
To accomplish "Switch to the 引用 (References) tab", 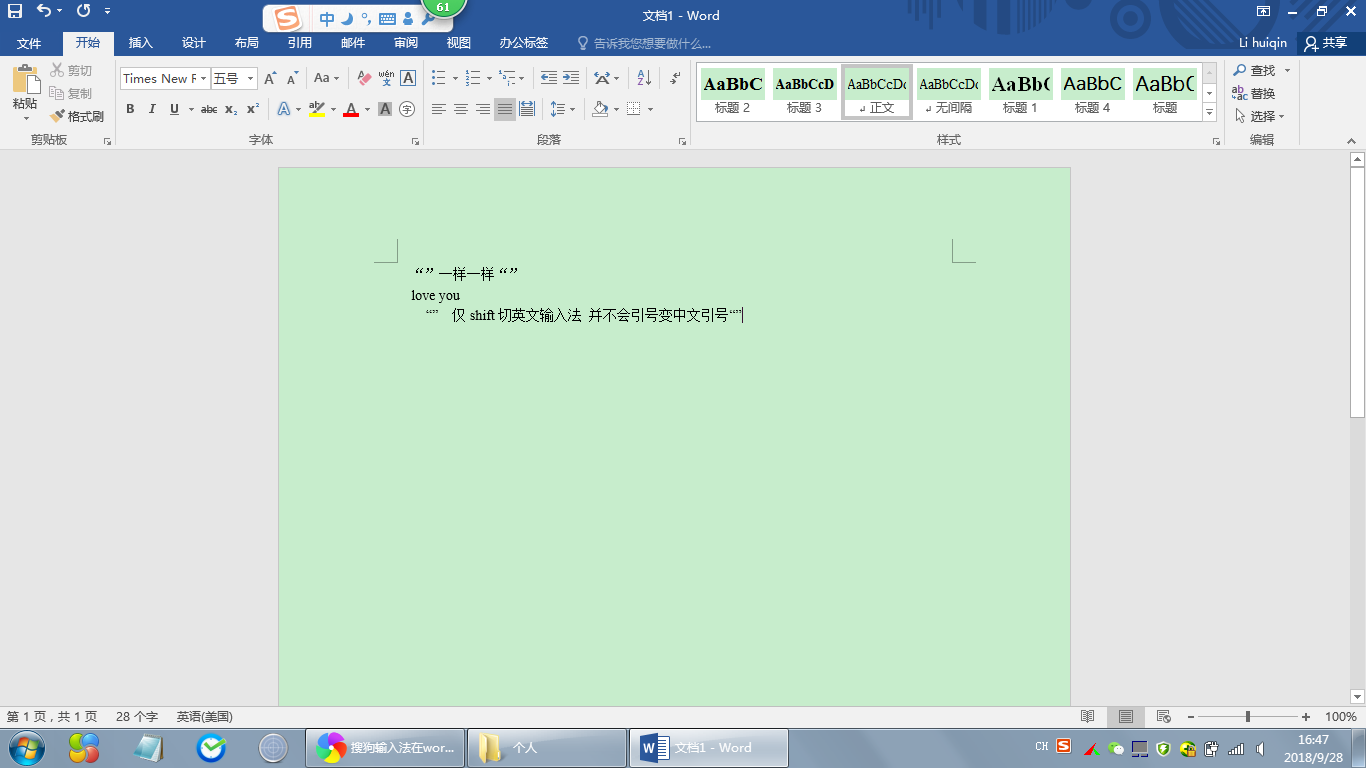I will coord(300,43).
